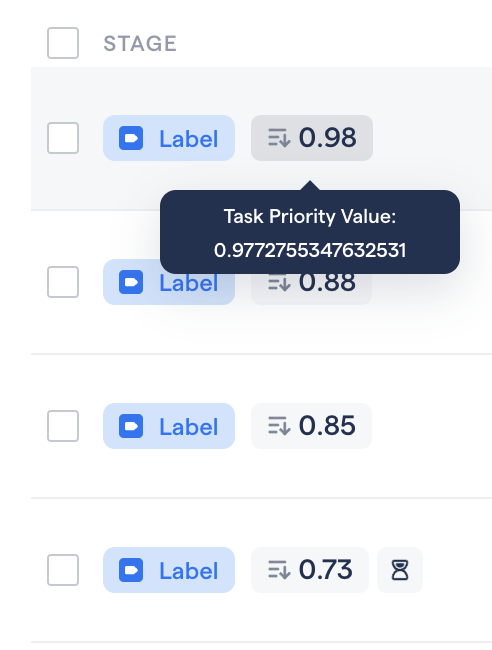
Task: Click the priority sort icon next to 0.85
Action: tap(279, 426)
